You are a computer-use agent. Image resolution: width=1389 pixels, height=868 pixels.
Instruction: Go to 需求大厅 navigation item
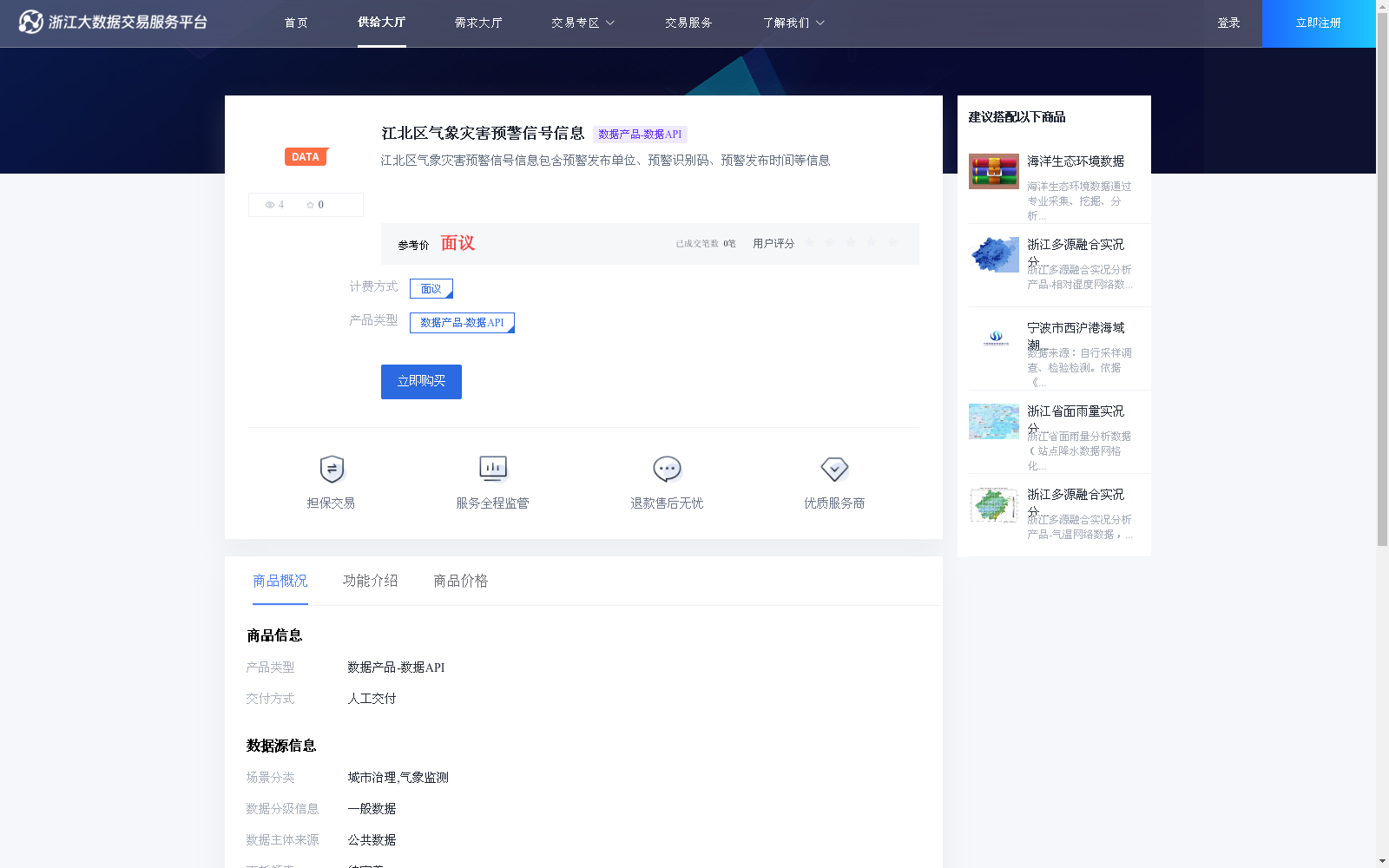coord(478,23)
